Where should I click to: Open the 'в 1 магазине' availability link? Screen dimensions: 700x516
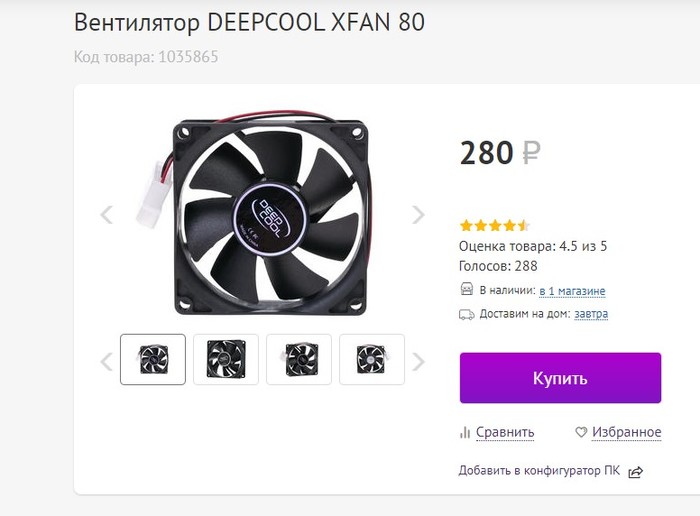[571, 291]
